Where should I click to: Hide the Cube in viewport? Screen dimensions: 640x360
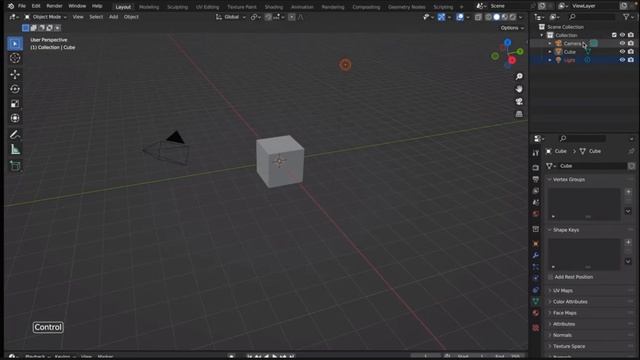tap(622, 51)
